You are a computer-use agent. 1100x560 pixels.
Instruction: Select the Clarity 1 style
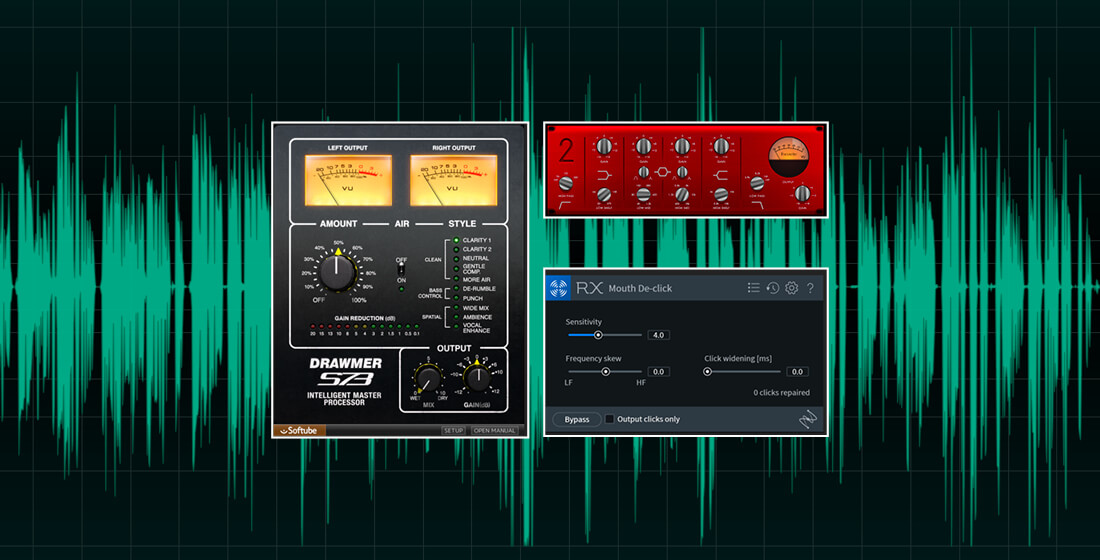[x=456, y=241]
